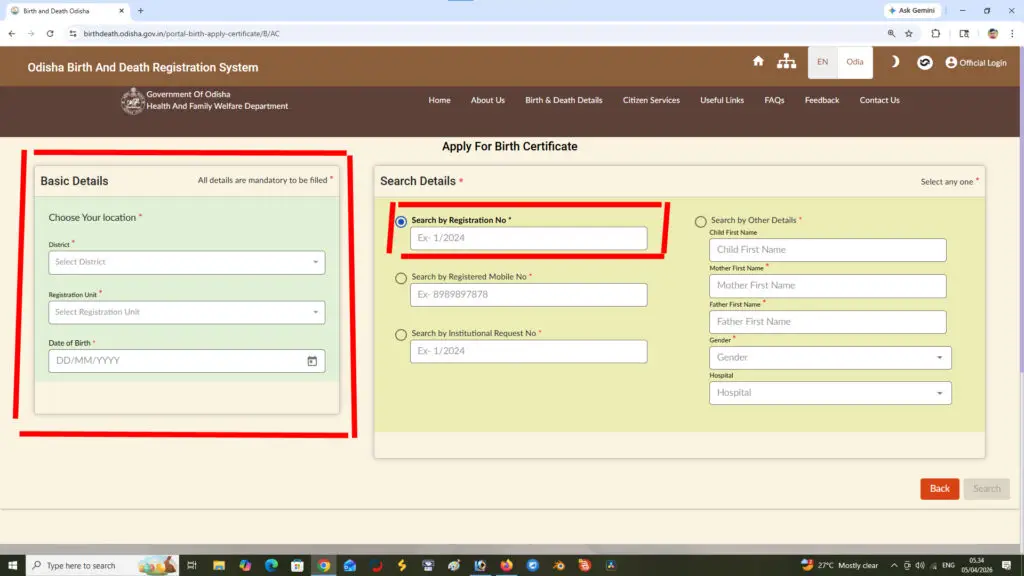Click the home icon in the header

758,61
